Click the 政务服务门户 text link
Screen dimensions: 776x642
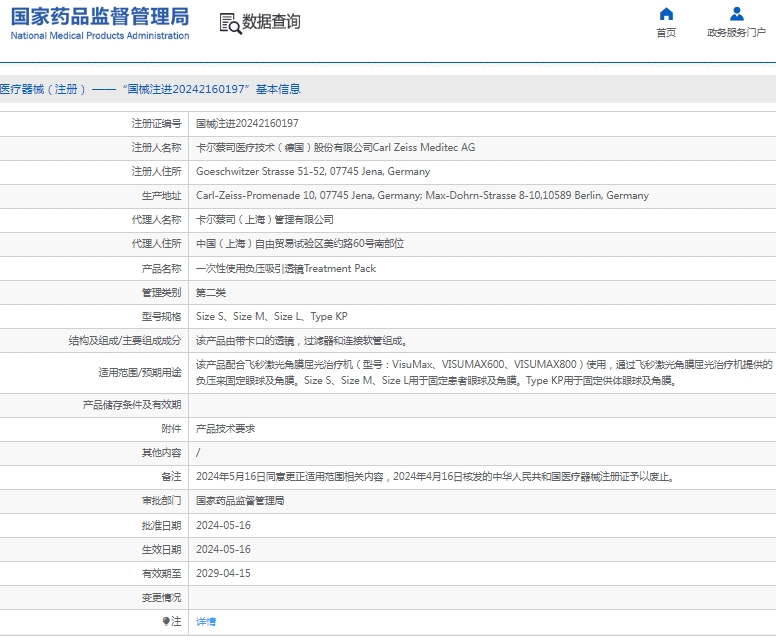[736, 33]
